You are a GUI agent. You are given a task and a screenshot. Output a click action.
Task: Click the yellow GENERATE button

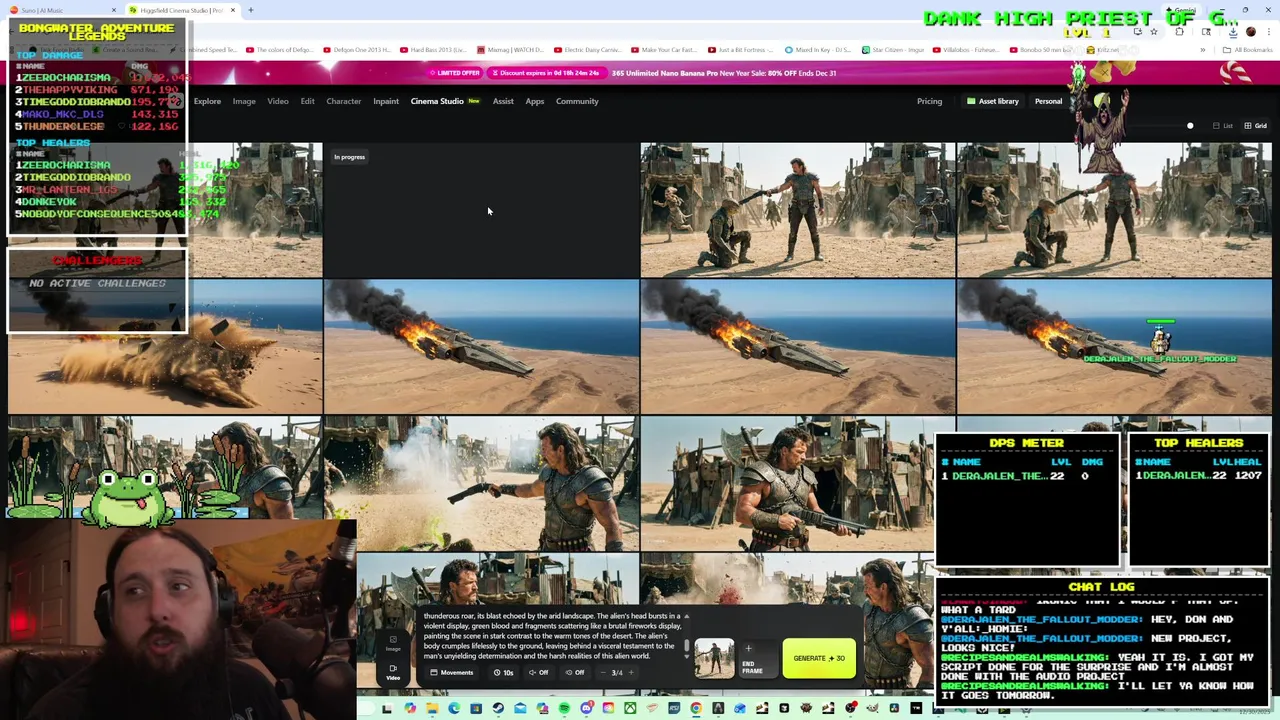point(819,658)
